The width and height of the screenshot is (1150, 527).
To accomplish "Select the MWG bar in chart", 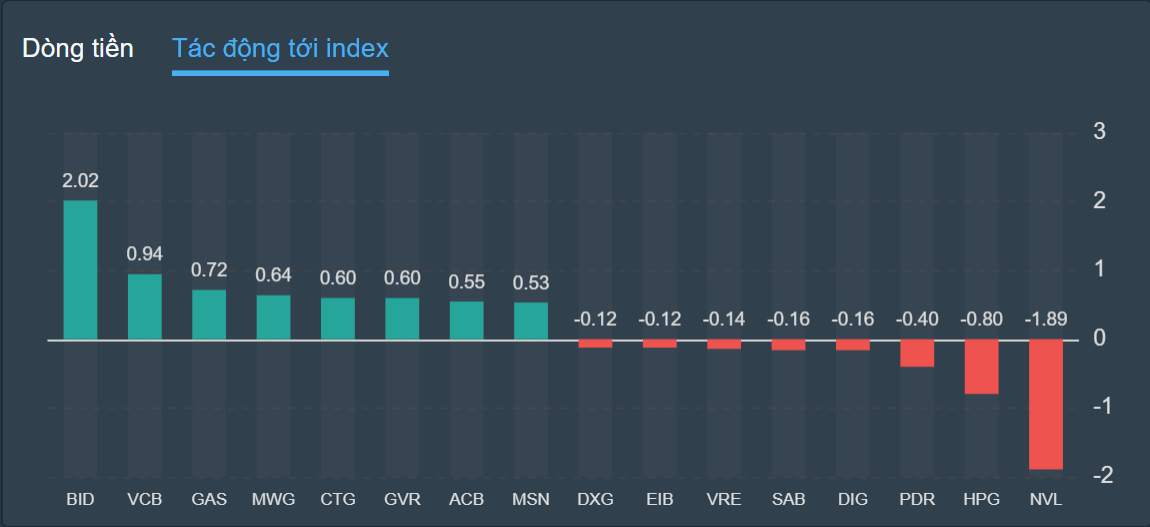I will tap(273, 317).
